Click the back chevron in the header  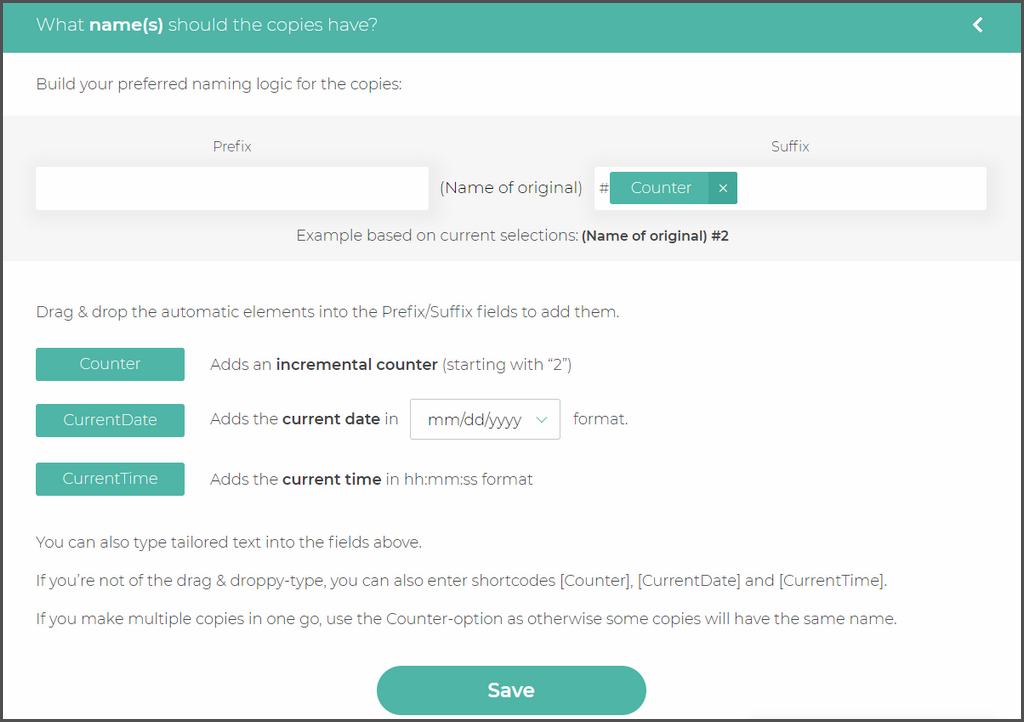978,25
